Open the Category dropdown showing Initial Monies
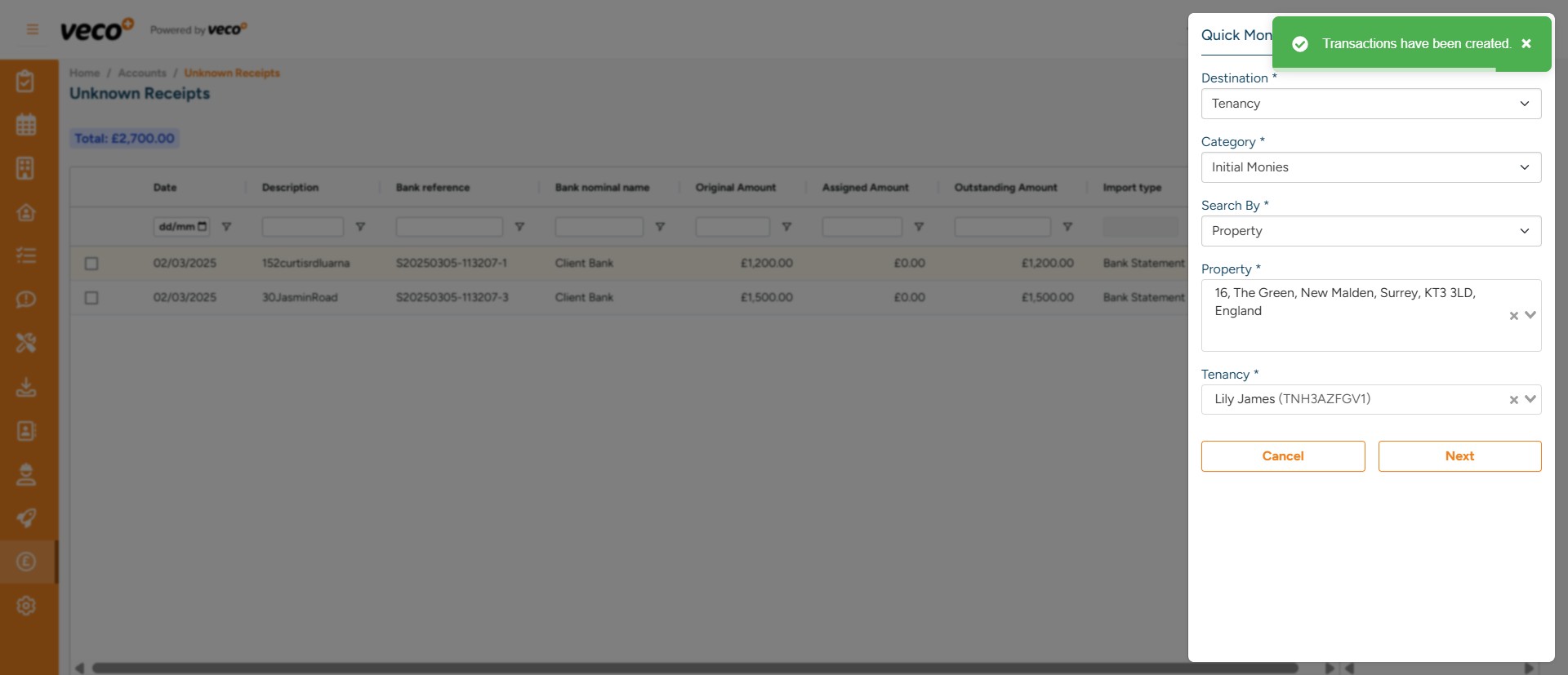The image size is (1568, 675). tap(1370, 167)
